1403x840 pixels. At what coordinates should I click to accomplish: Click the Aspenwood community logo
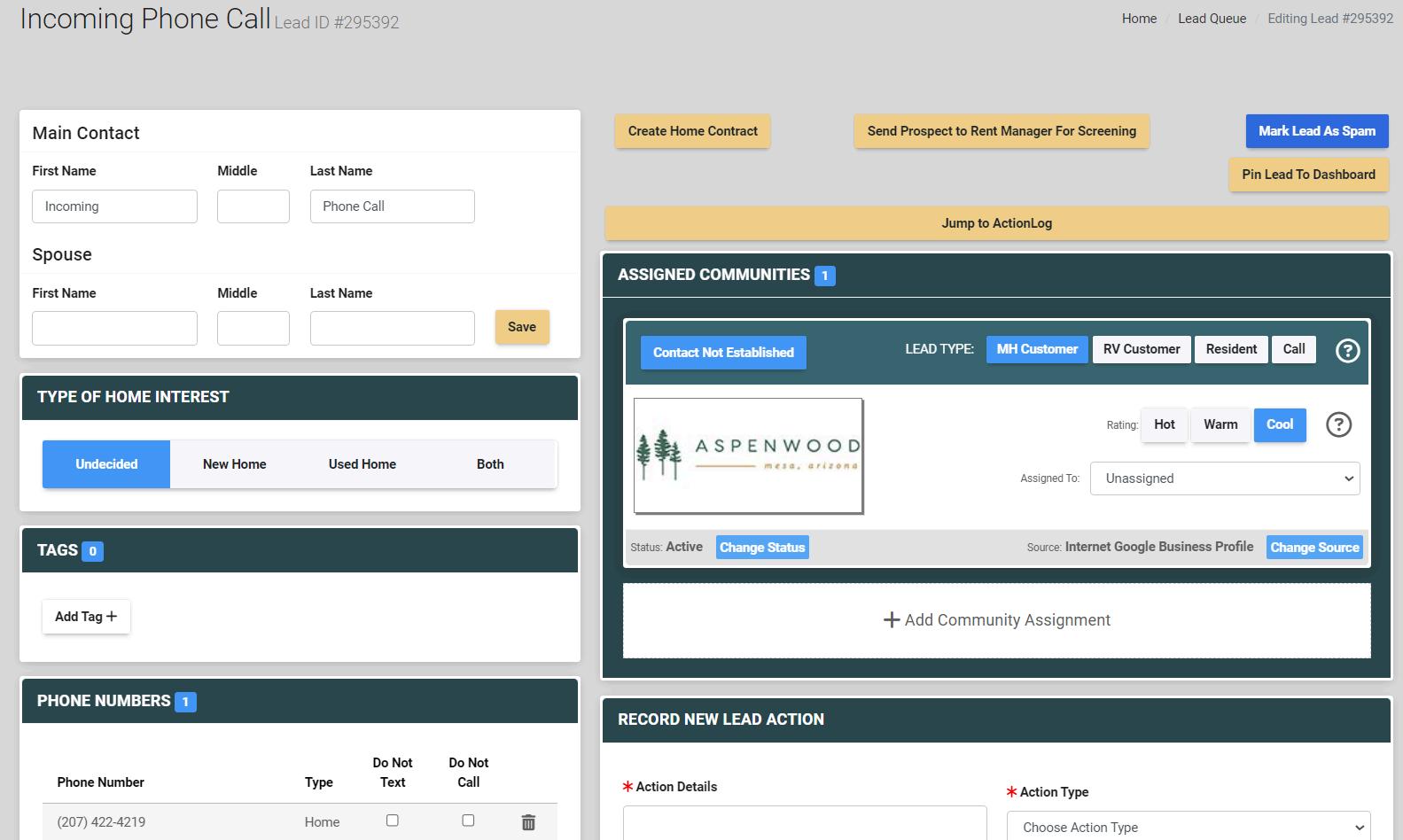click(748, 455)
